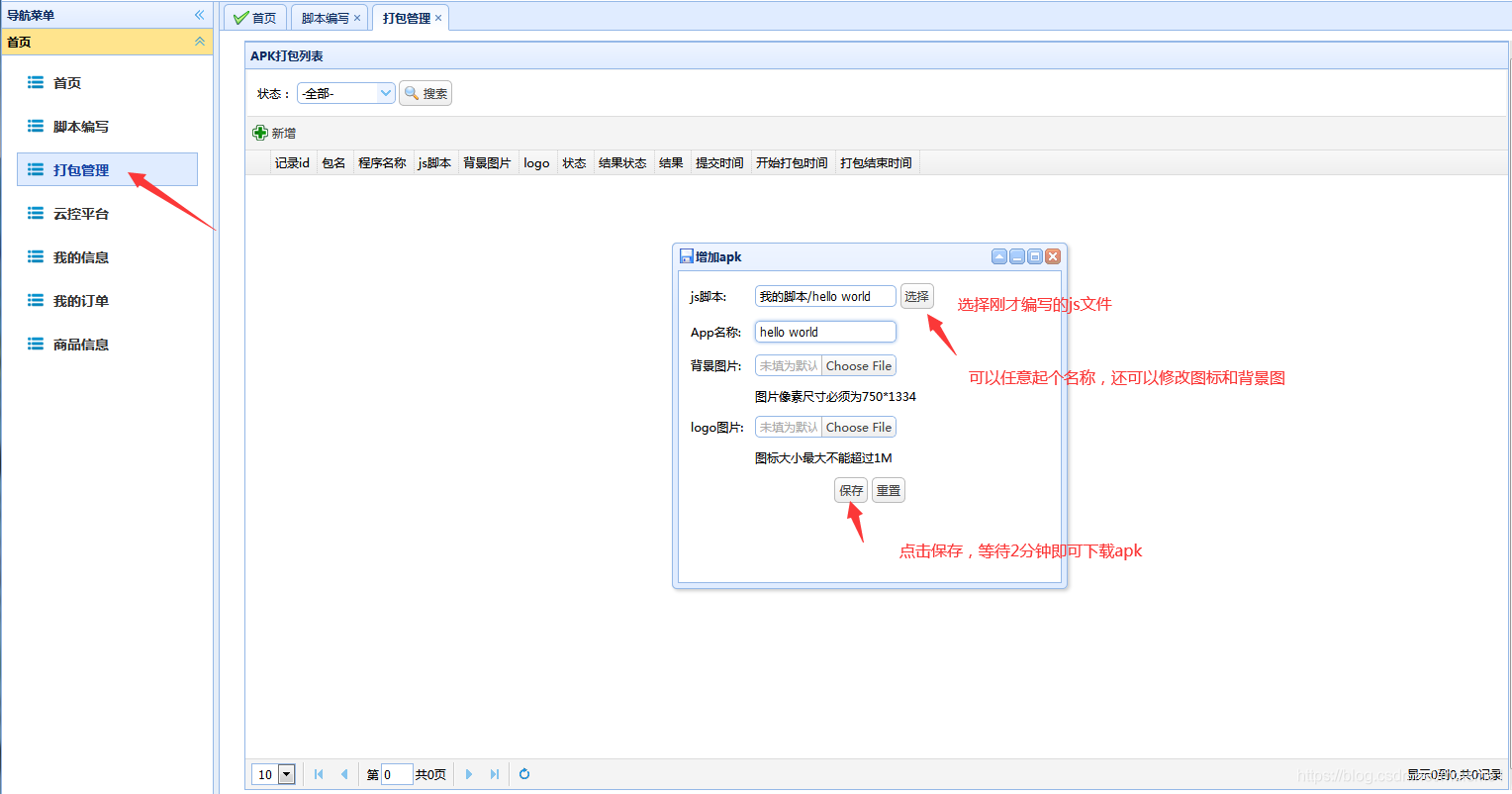
Task: Open 云控平台 in the sidebar
Action: click(x=107, y=214)
